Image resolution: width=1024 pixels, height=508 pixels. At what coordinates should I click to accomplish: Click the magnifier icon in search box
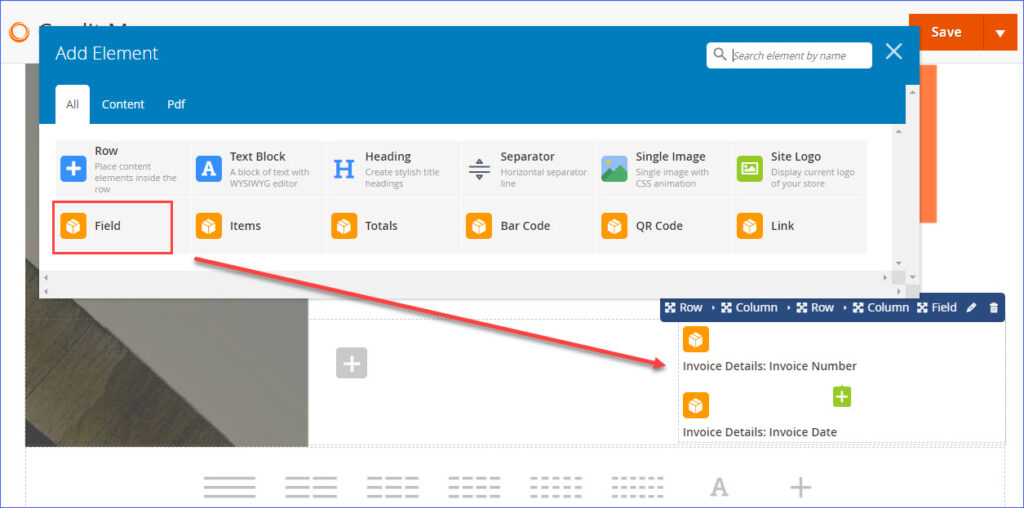pyautogui.click(x=720, y=55)
